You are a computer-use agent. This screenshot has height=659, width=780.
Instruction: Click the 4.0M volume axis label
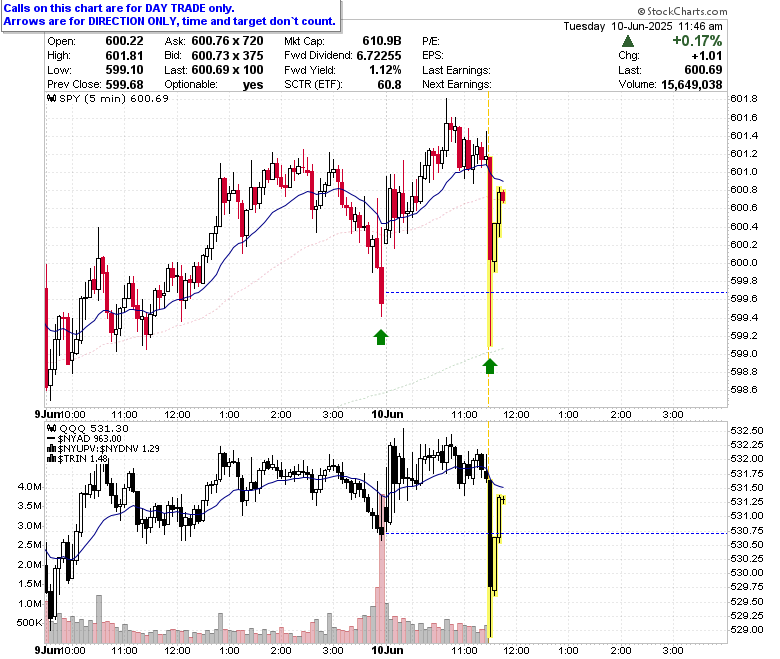pos(30,486)
